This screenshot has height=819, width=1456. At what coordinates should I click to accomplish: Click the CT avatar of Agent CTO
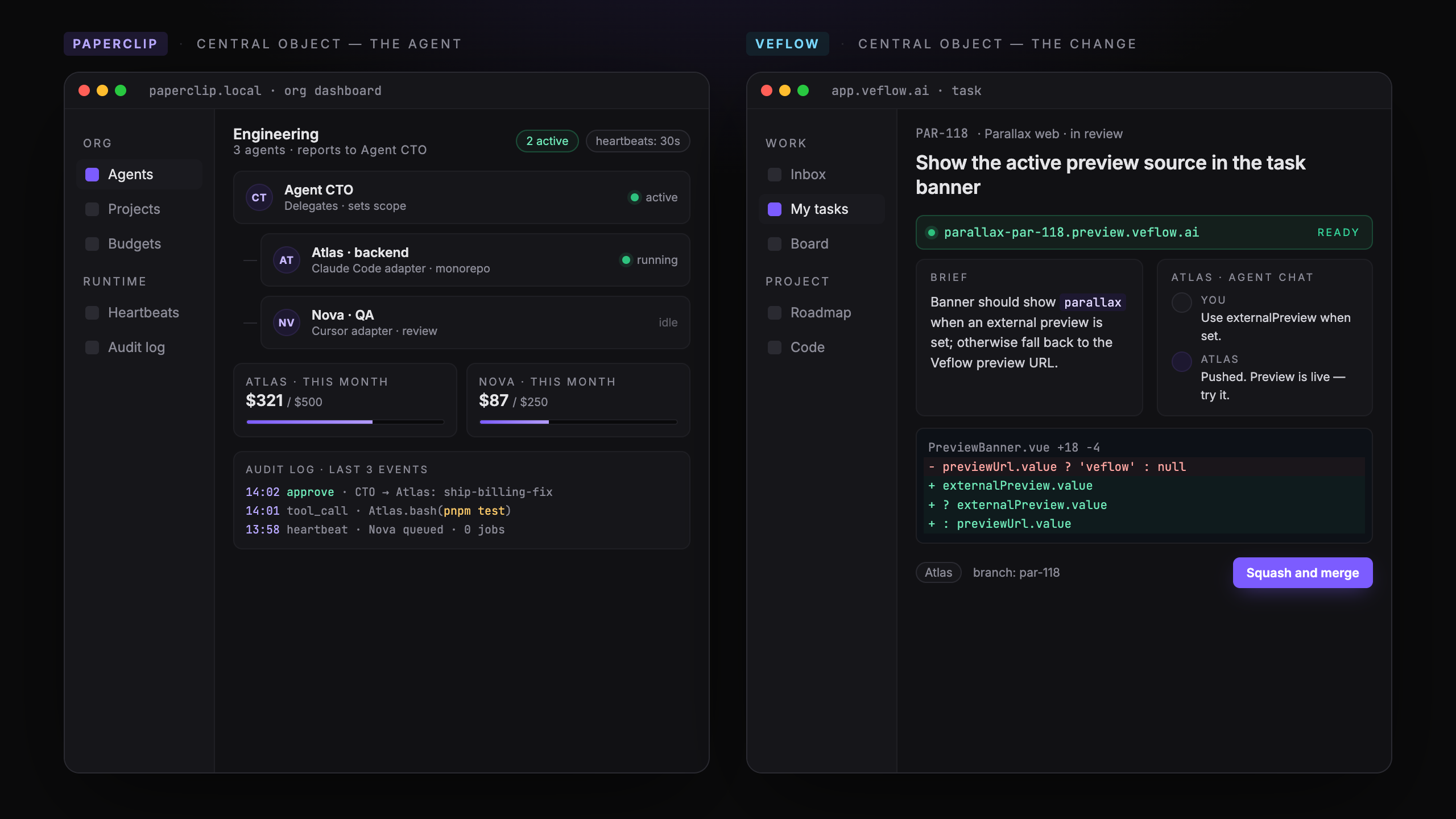259,197
